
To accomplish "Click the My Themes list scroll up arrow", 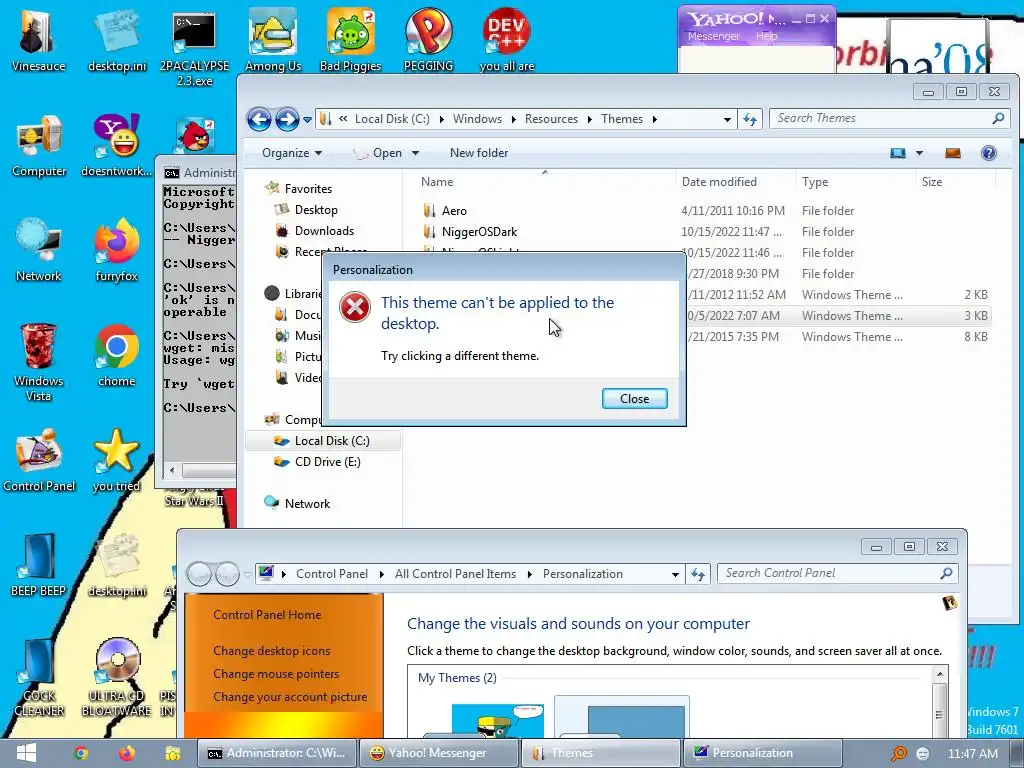I will [x=940, y=674].
